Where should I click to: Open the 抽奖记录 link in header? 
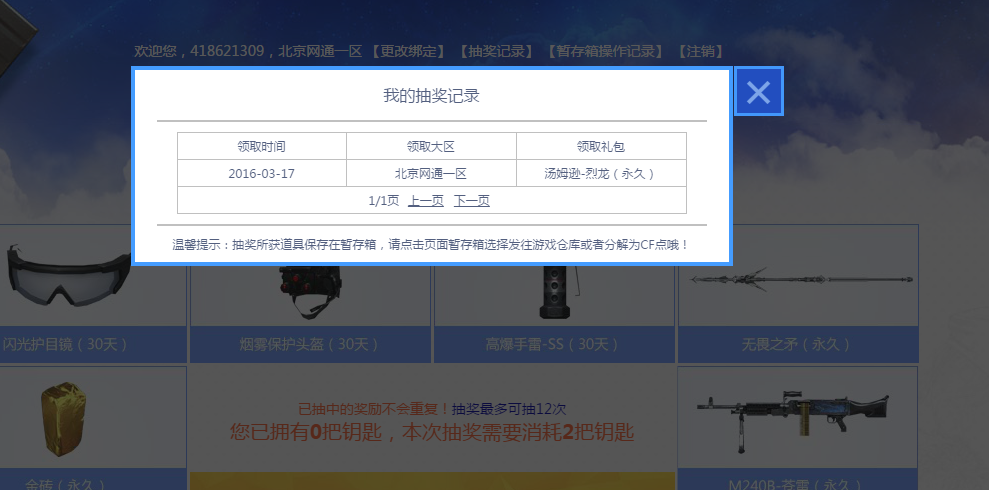point(495,51)
